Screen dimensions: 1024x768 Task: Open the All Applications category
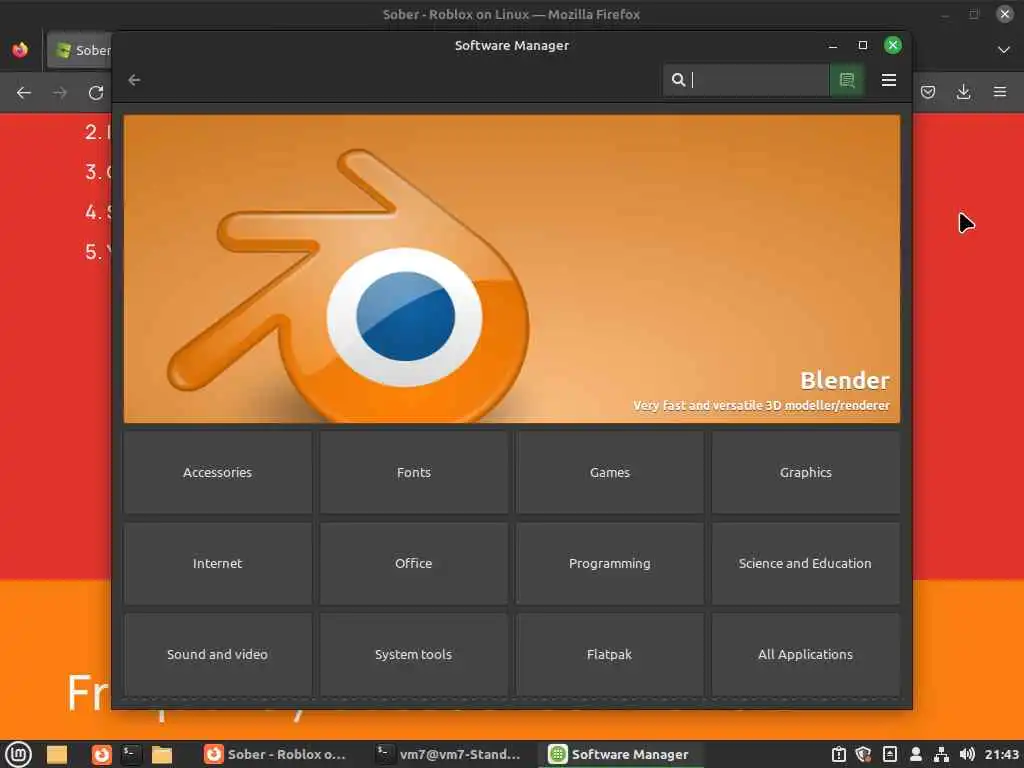click(x=805, y=654)
